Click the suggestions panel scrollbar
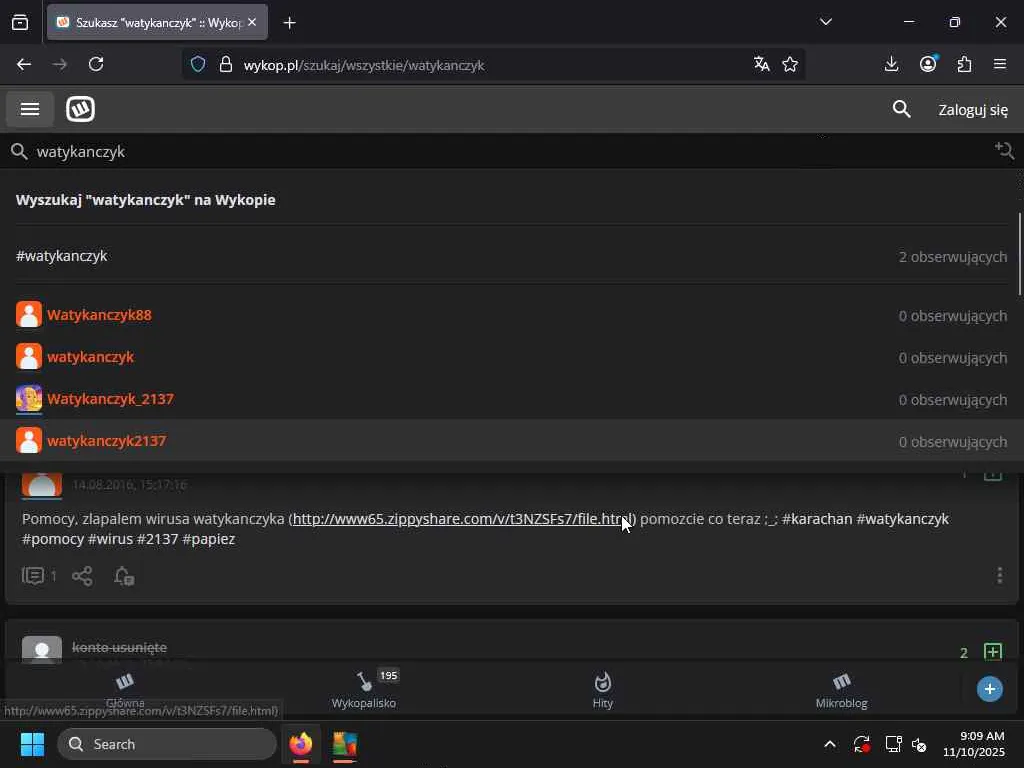The width and height of the screenshot is (1024, 768). point(1019,254)
